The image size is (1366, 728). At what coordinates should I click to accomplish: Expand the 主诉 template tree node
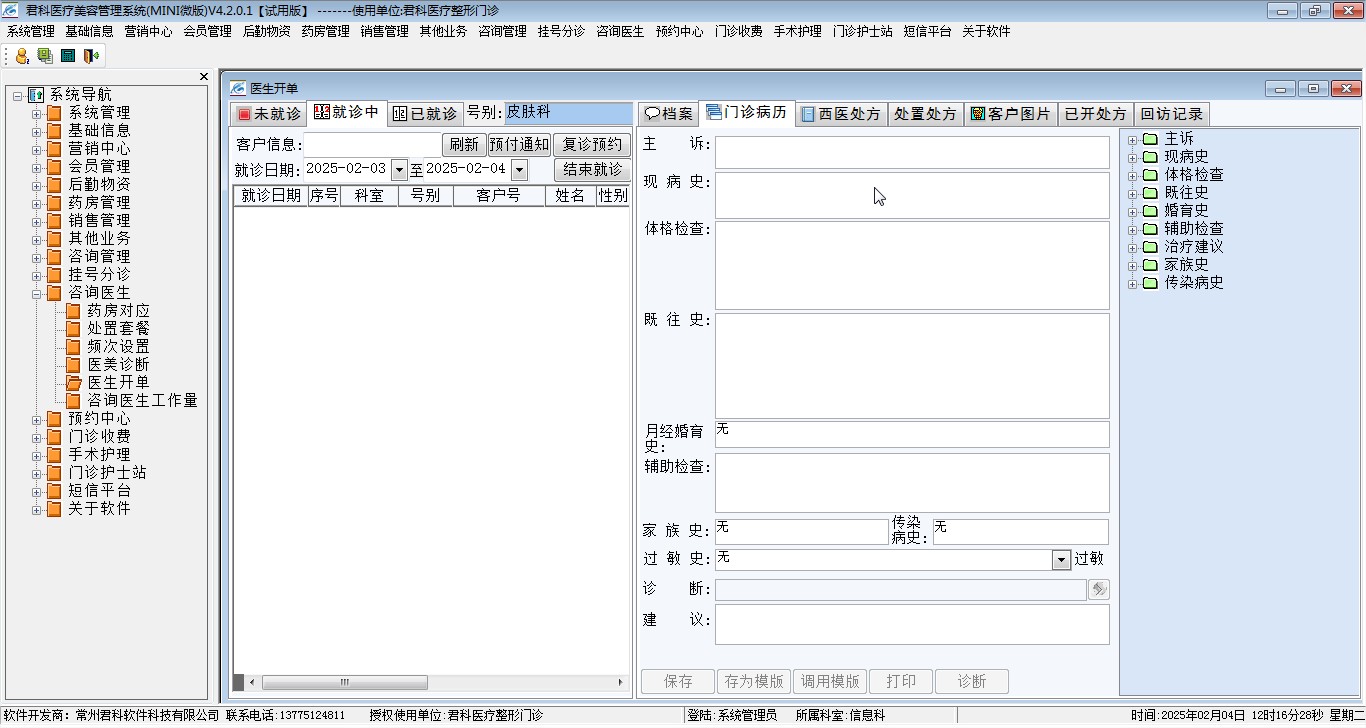(1133, 139)
